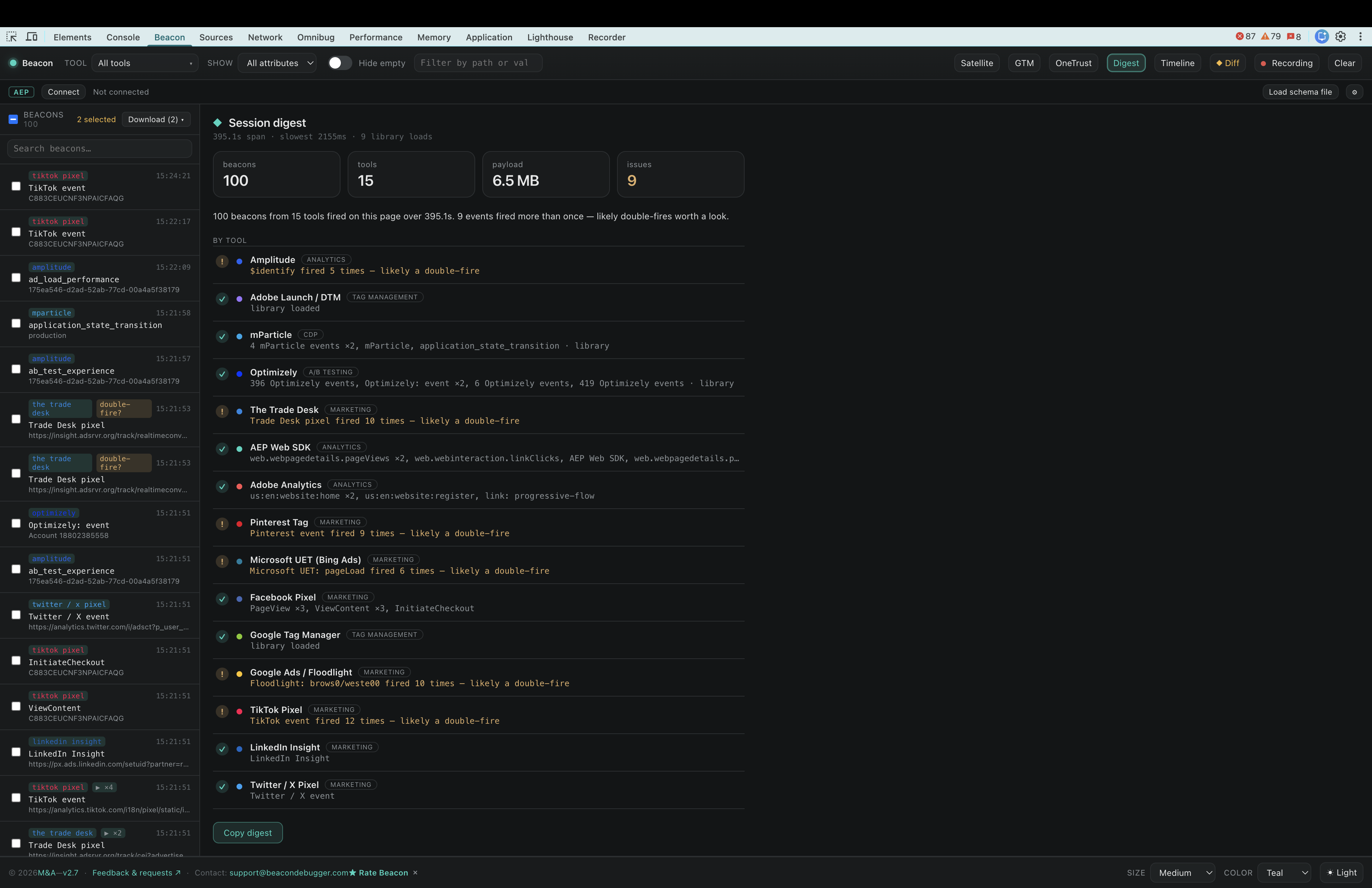Click the warning icon on Google Ads / Floodlight row

click(222, 674)
